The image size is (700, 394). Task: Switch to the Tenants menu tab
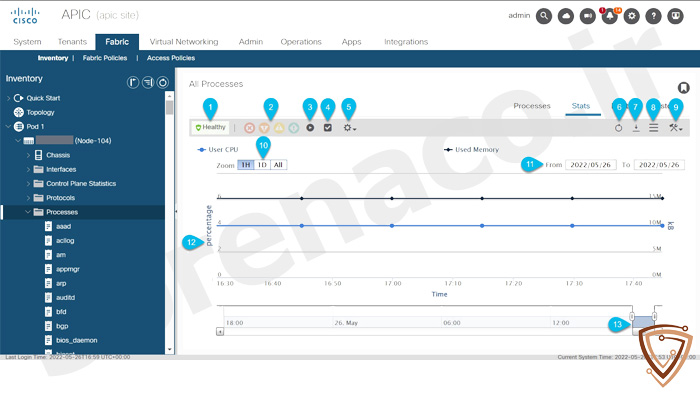[72, 42]
